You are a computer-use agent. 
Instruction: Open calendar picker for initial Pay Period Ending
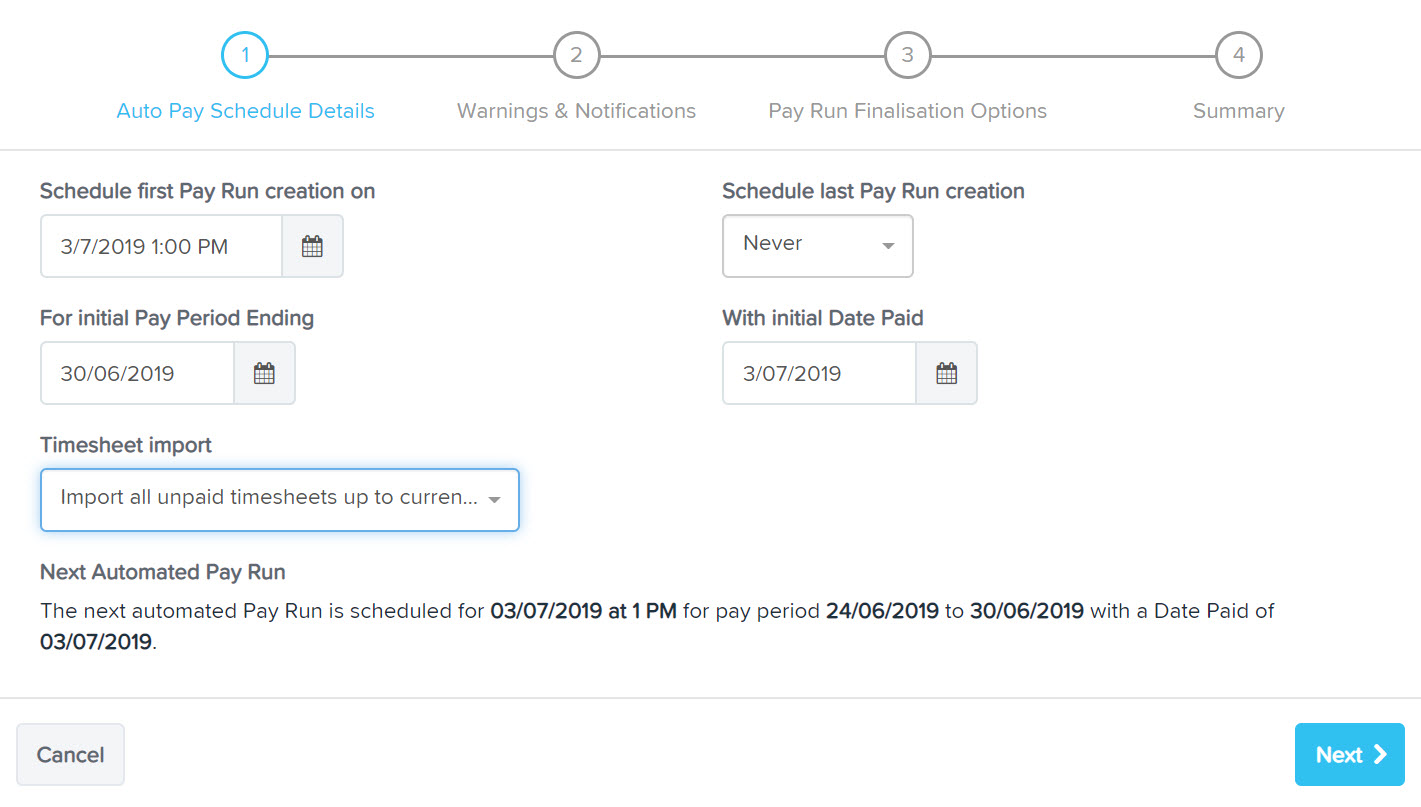point(264,373)
